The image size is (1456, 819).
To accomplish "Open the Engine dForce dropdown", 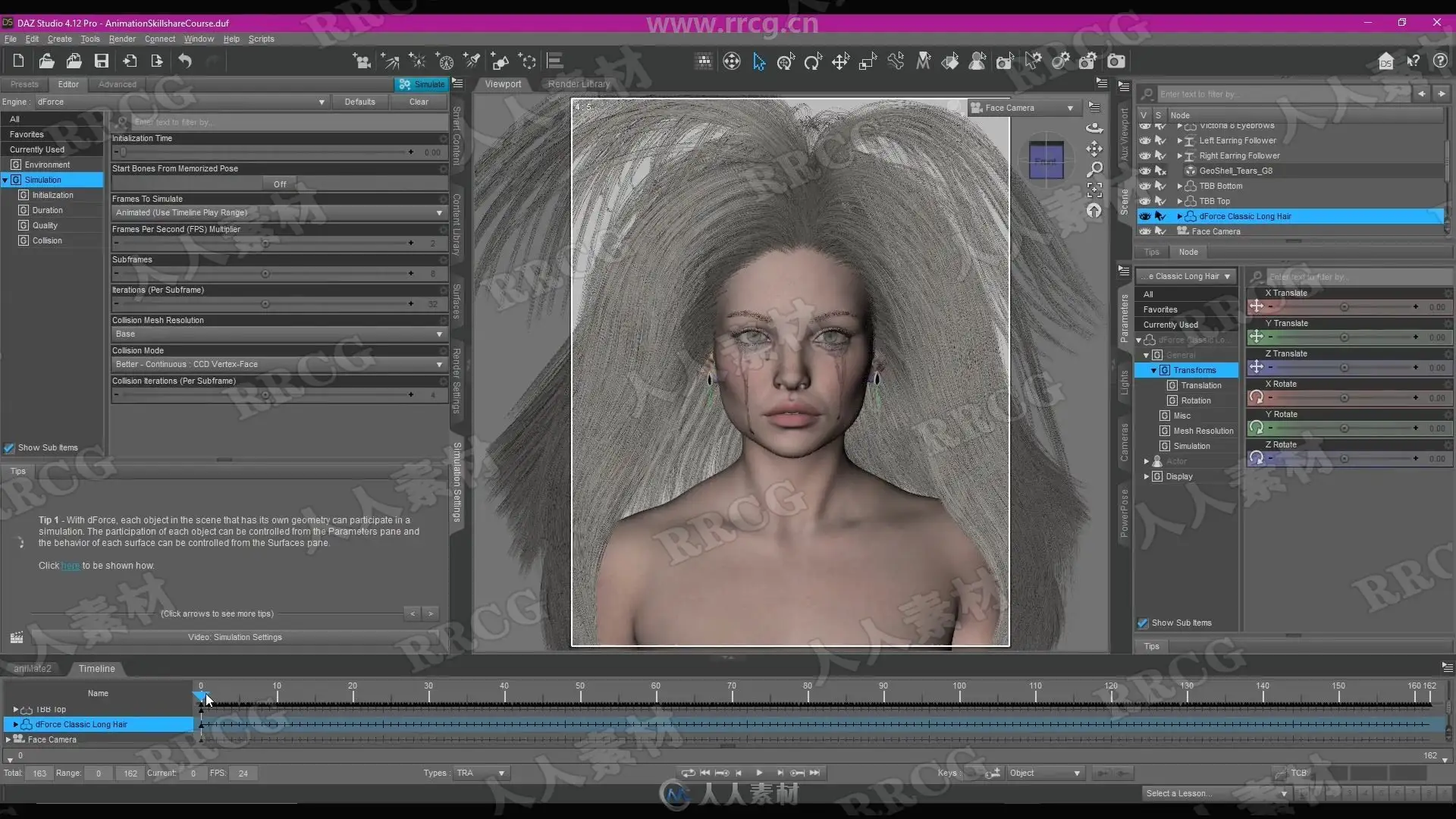I will coord(182,102).
